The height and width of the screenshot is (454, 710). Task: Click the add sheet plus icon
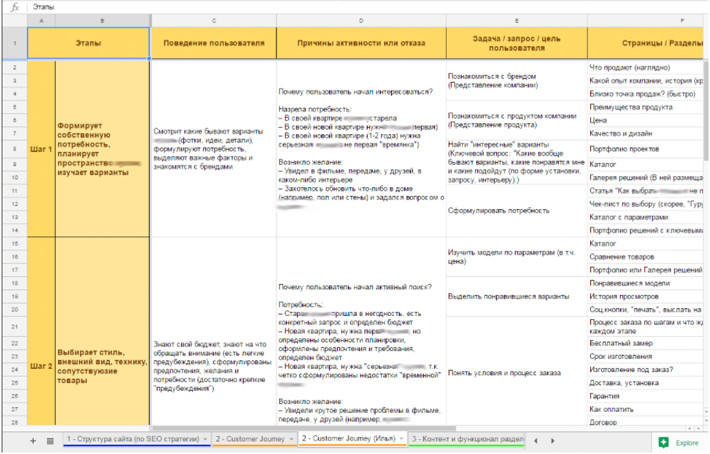(33, 440)
